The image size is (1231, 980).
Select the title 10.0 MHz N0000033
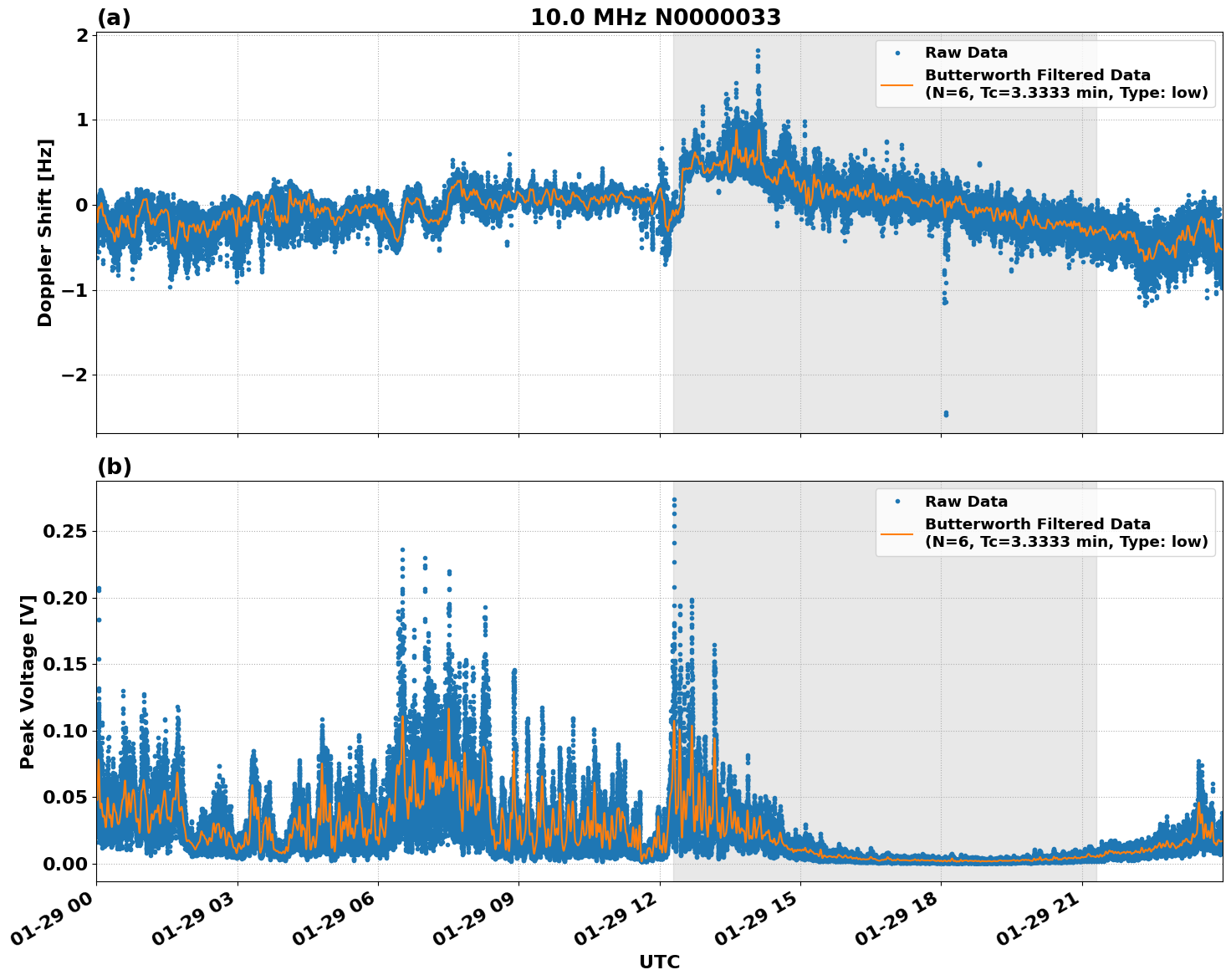tap(656, 16)
